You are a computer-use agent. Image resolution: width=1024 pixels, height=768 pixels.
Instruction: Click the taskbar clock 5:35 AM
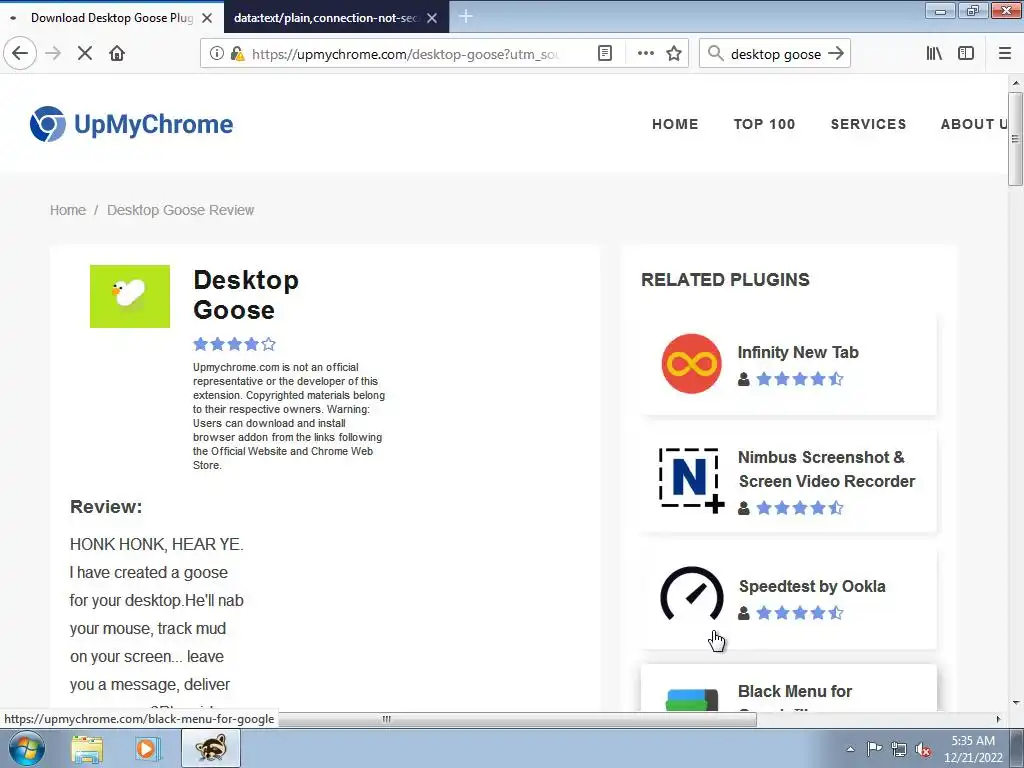point(973,741)
